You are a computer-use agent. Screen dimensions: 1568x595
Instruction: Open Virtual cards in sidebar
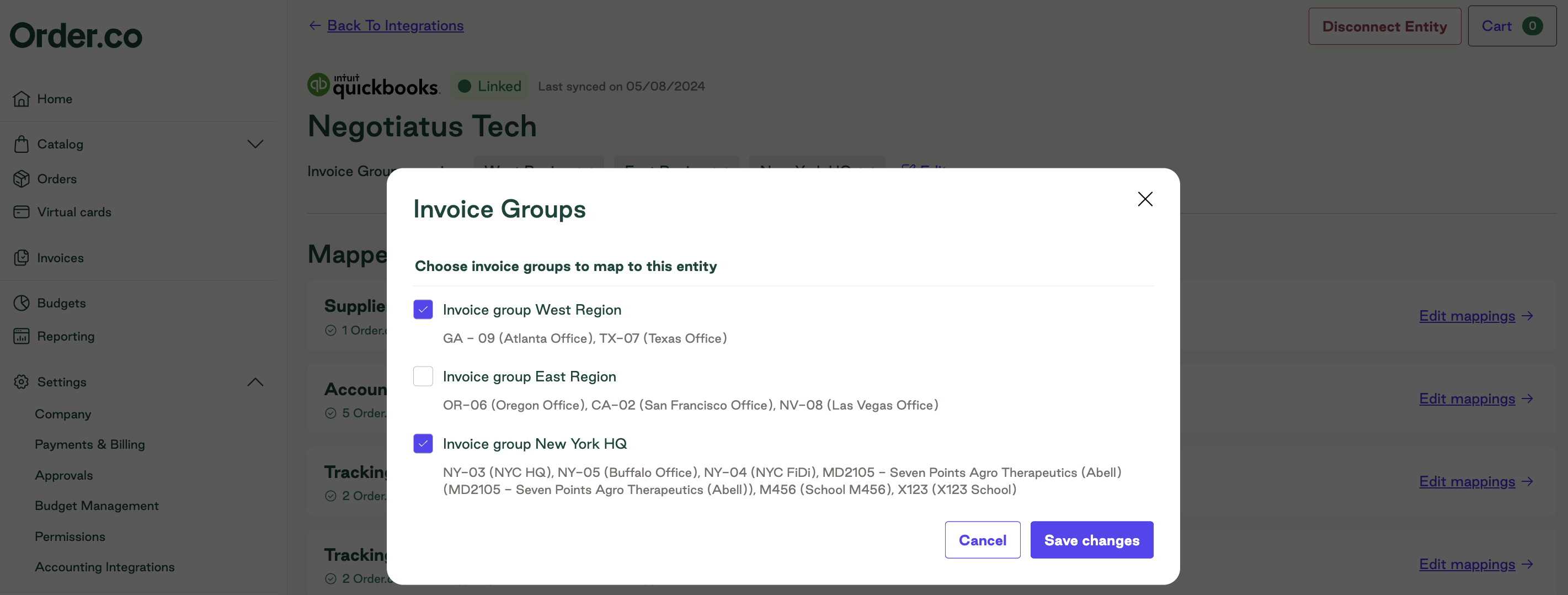pos(74,212)
